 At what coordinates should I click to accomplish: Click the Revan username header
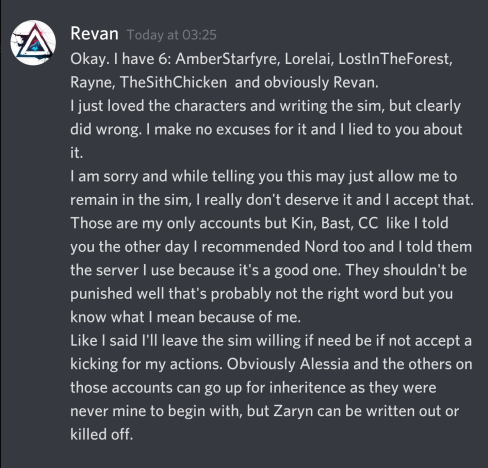tap(94, 34)
